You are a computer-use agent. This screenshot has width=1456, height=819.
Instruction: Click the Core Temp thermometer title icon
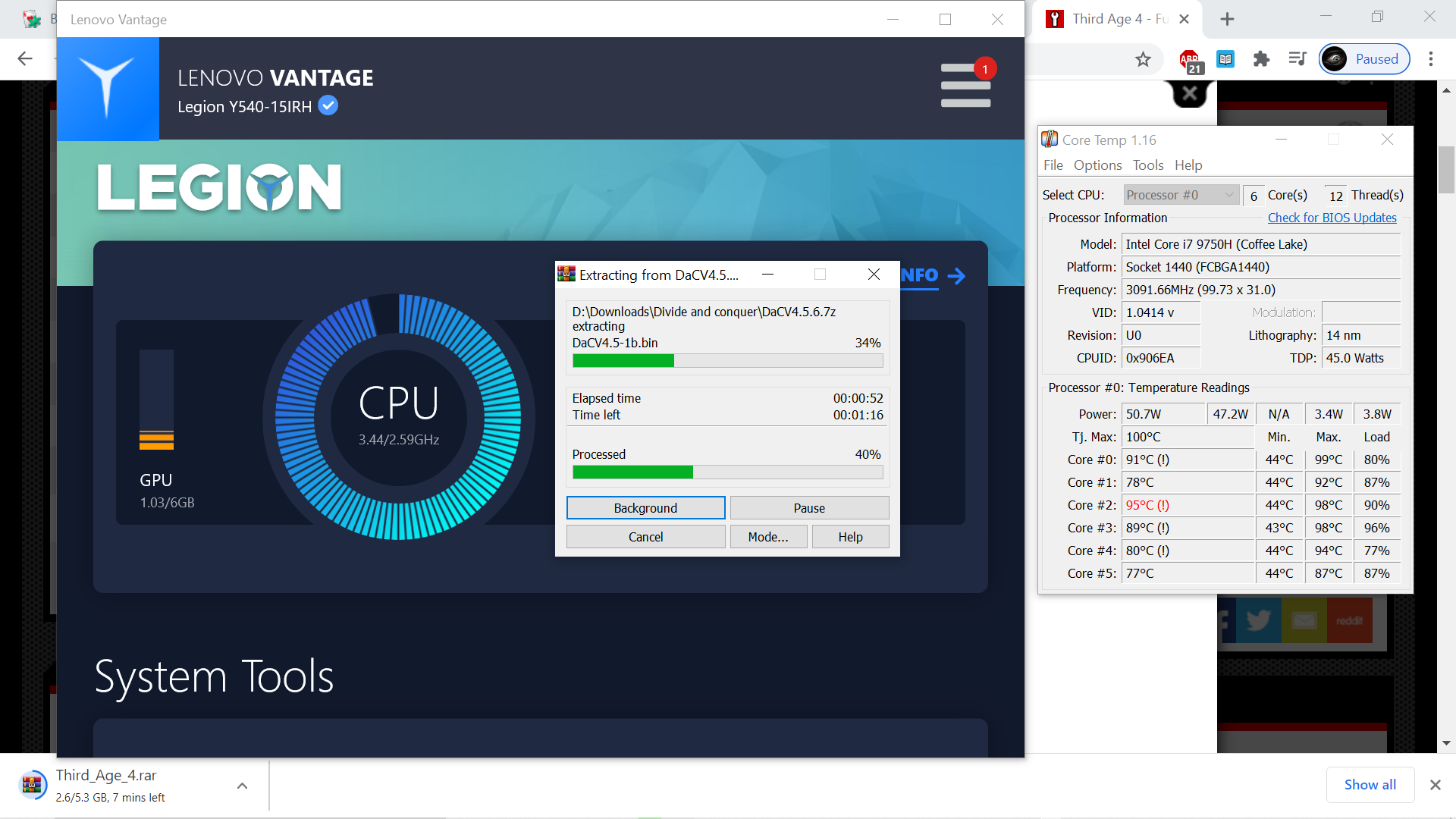[1050, 140]
